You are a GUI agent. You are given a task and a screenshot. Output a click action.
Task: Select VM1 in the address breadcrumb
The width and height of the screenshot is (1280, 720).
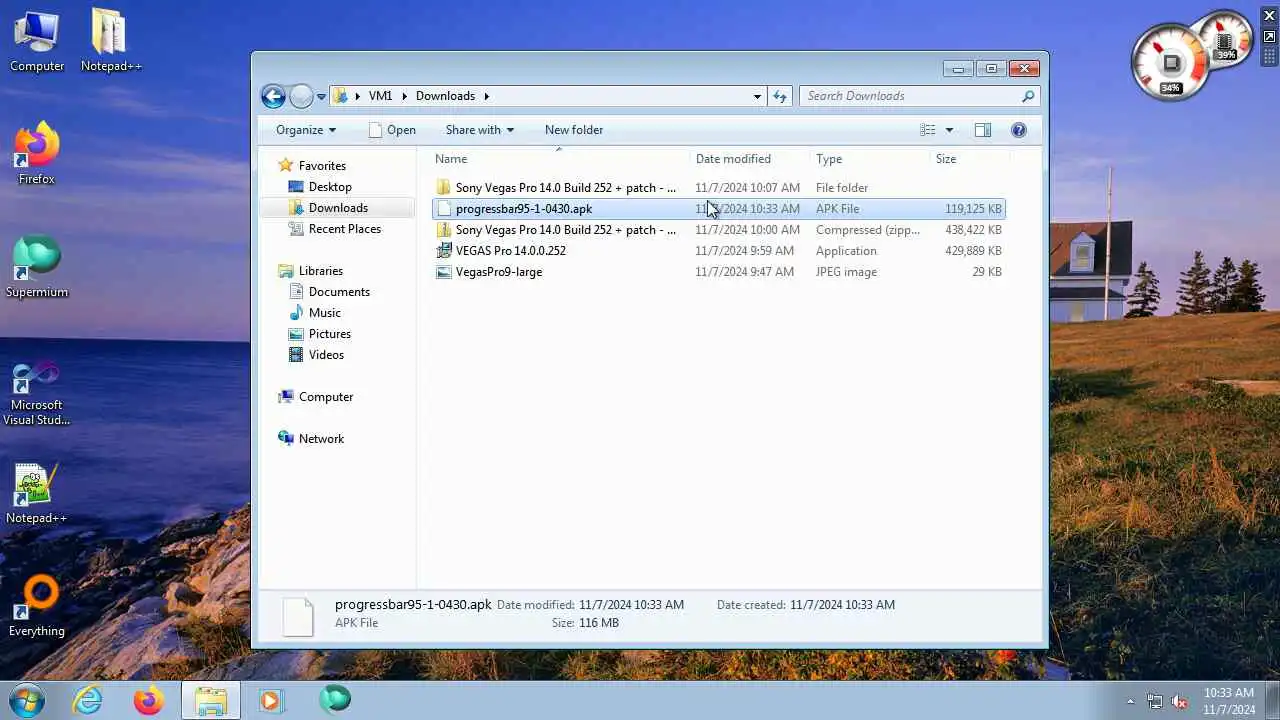tap(380, 96)
